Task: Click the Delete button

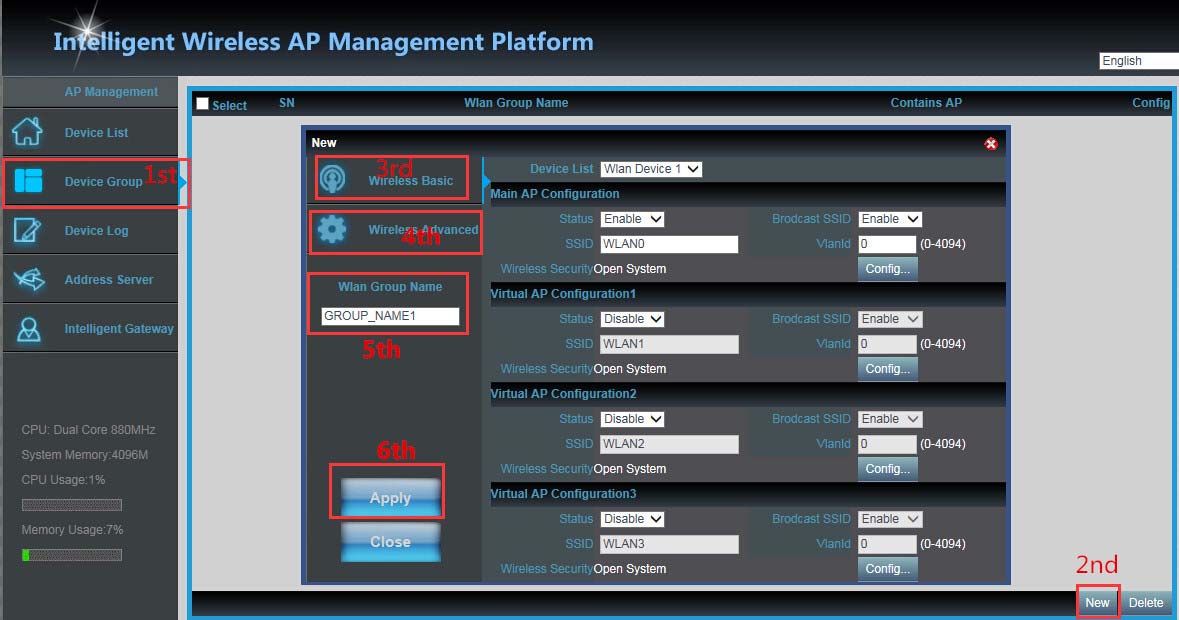Action: [x=1146, y=602]
